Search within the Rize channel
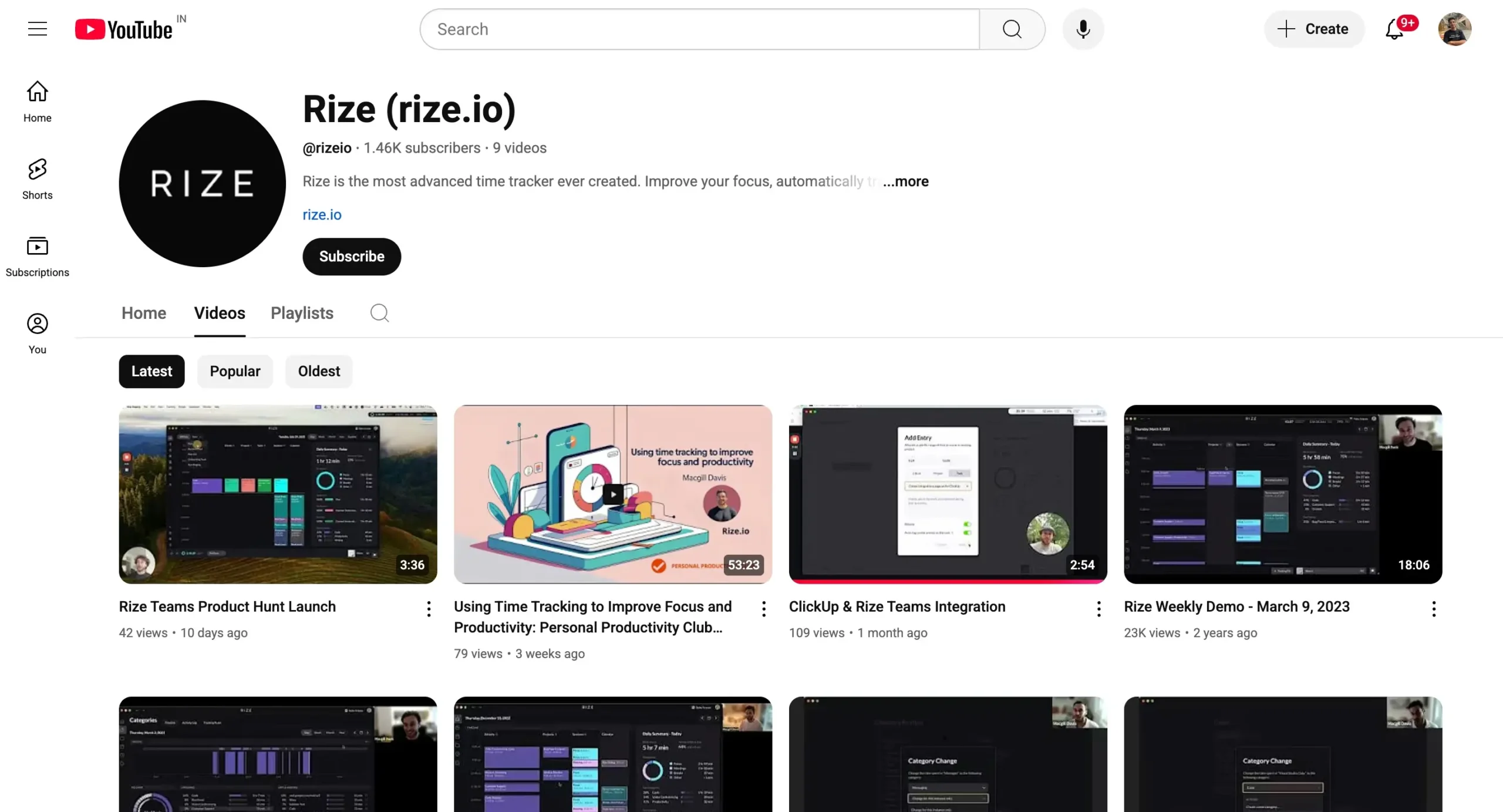 click(x=379, y=313)
